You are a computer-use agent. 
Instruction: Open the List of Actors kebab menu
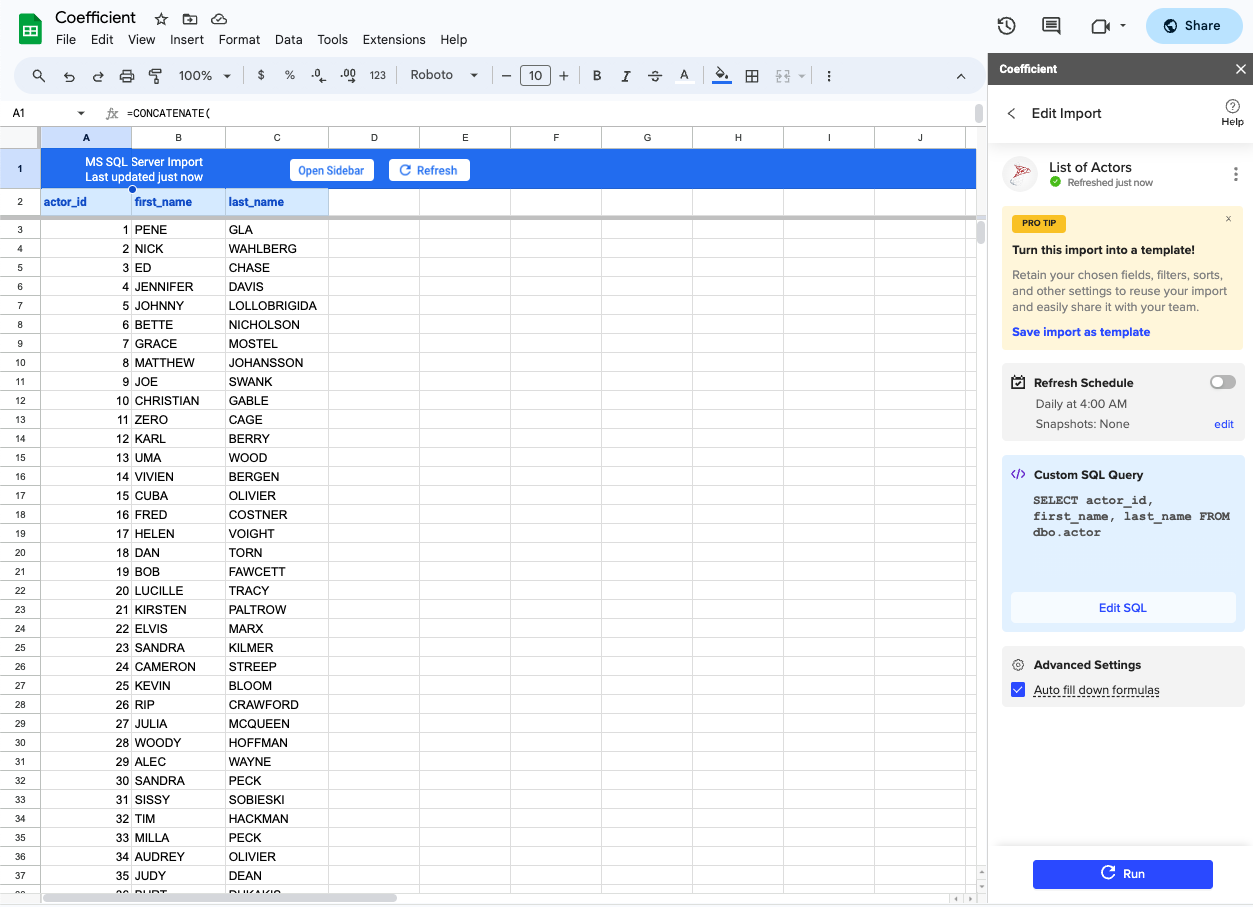[x=1236, y=173]
